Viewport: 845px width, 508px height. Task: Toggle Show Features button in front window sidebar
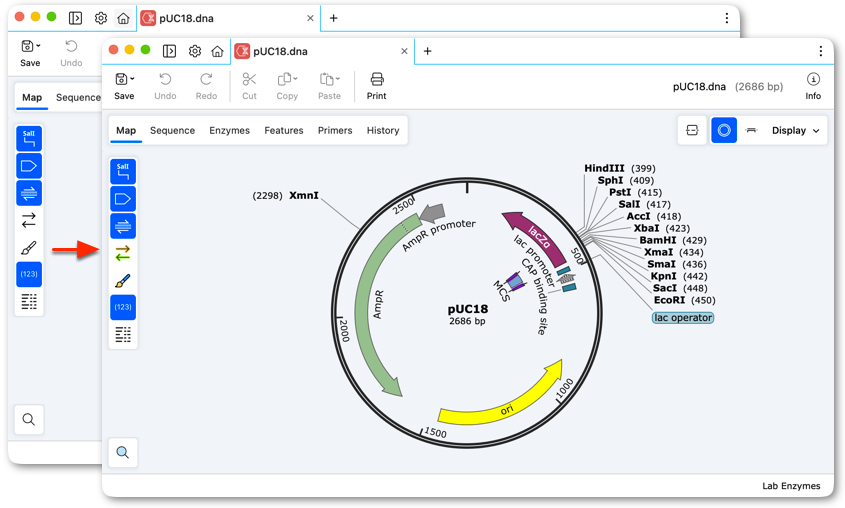(x=123, y=199)
